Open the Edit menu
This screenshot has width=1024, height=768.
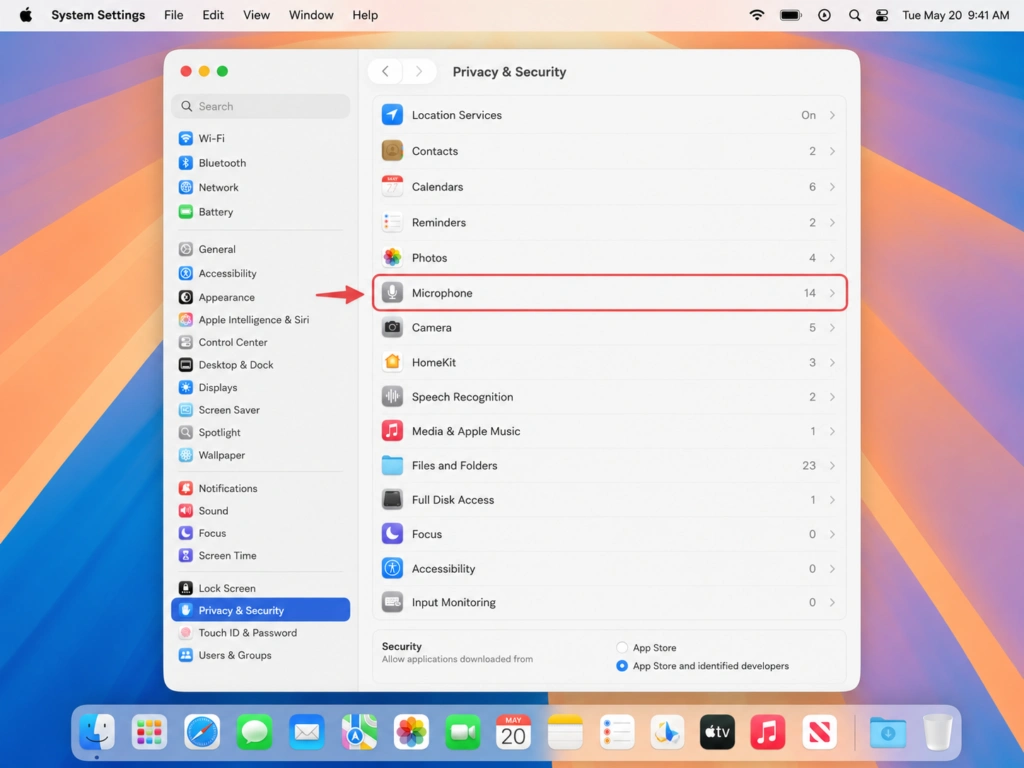(x=213, y=15)
